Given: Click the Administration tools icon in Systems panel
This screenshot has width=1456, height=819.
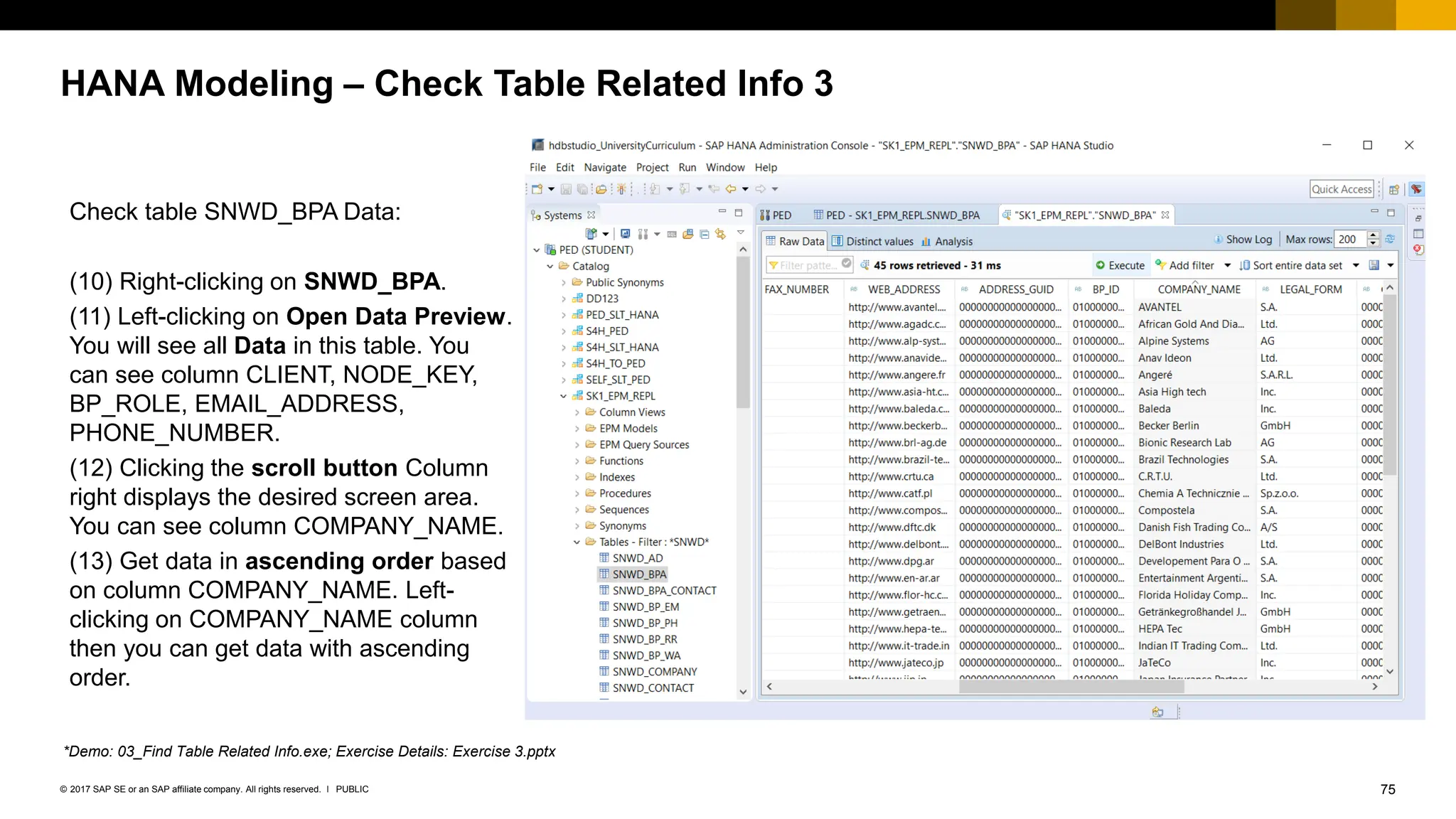Looking at the screenshot, I should click(x=643, y=234).
